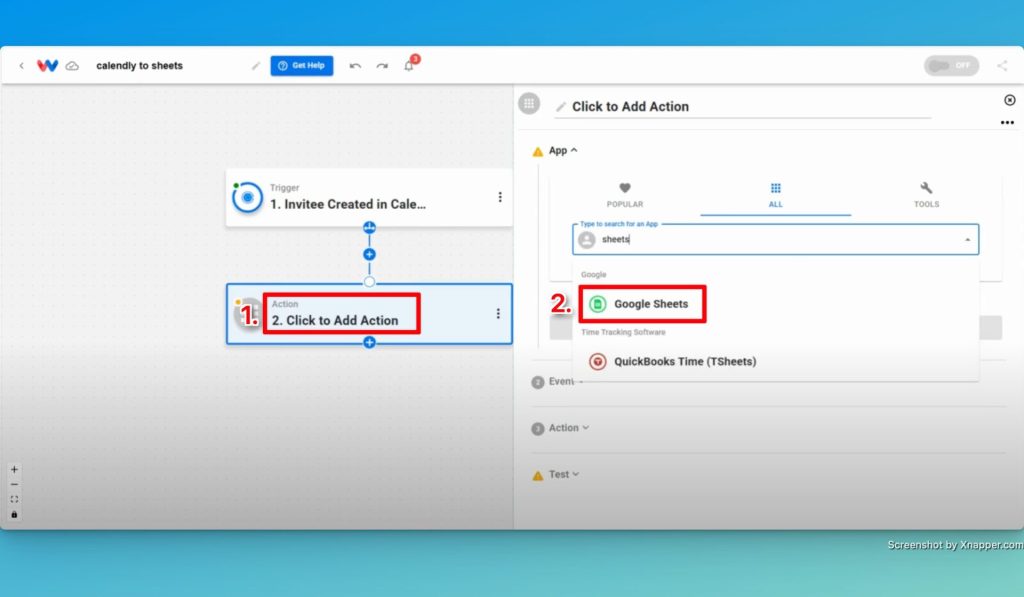The width and height of the screenshot is (1024, 597).
Task: Lock the canvas with padlock icon
Action: (14, 515)
